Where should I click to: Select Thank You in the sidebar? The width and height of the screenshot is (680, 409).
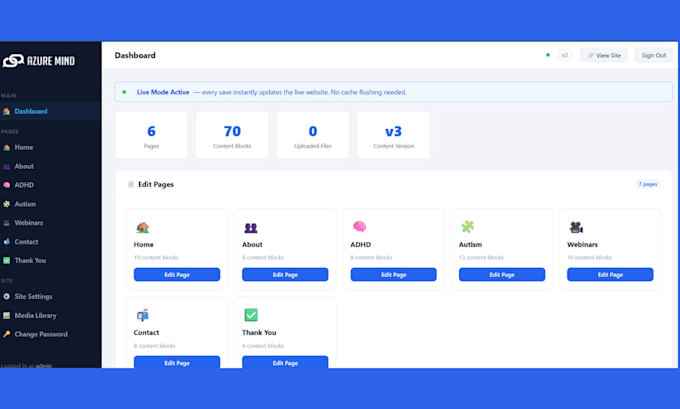pyautogui.click(x=50, y=261)
